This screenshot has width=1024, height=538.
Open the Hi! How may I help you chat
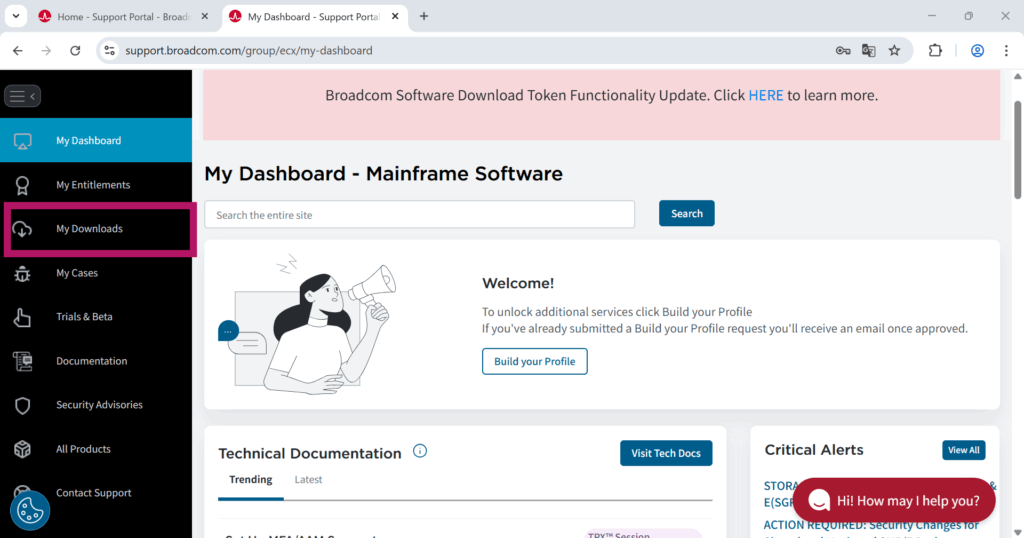[x=893, y=500]
